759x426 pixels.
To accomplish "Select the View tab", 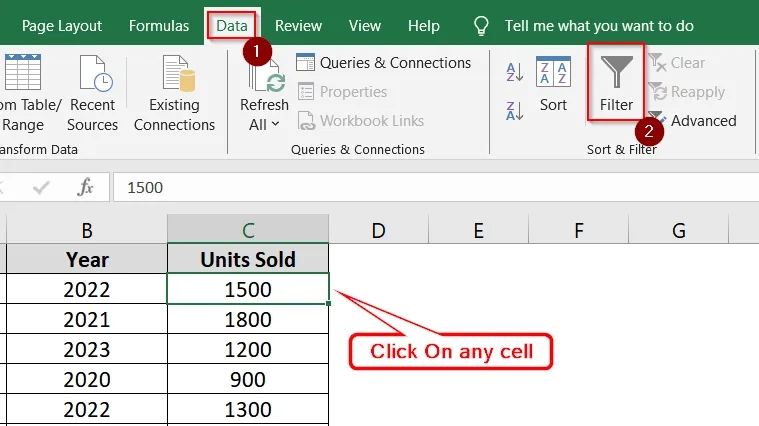I will (364, 26).
